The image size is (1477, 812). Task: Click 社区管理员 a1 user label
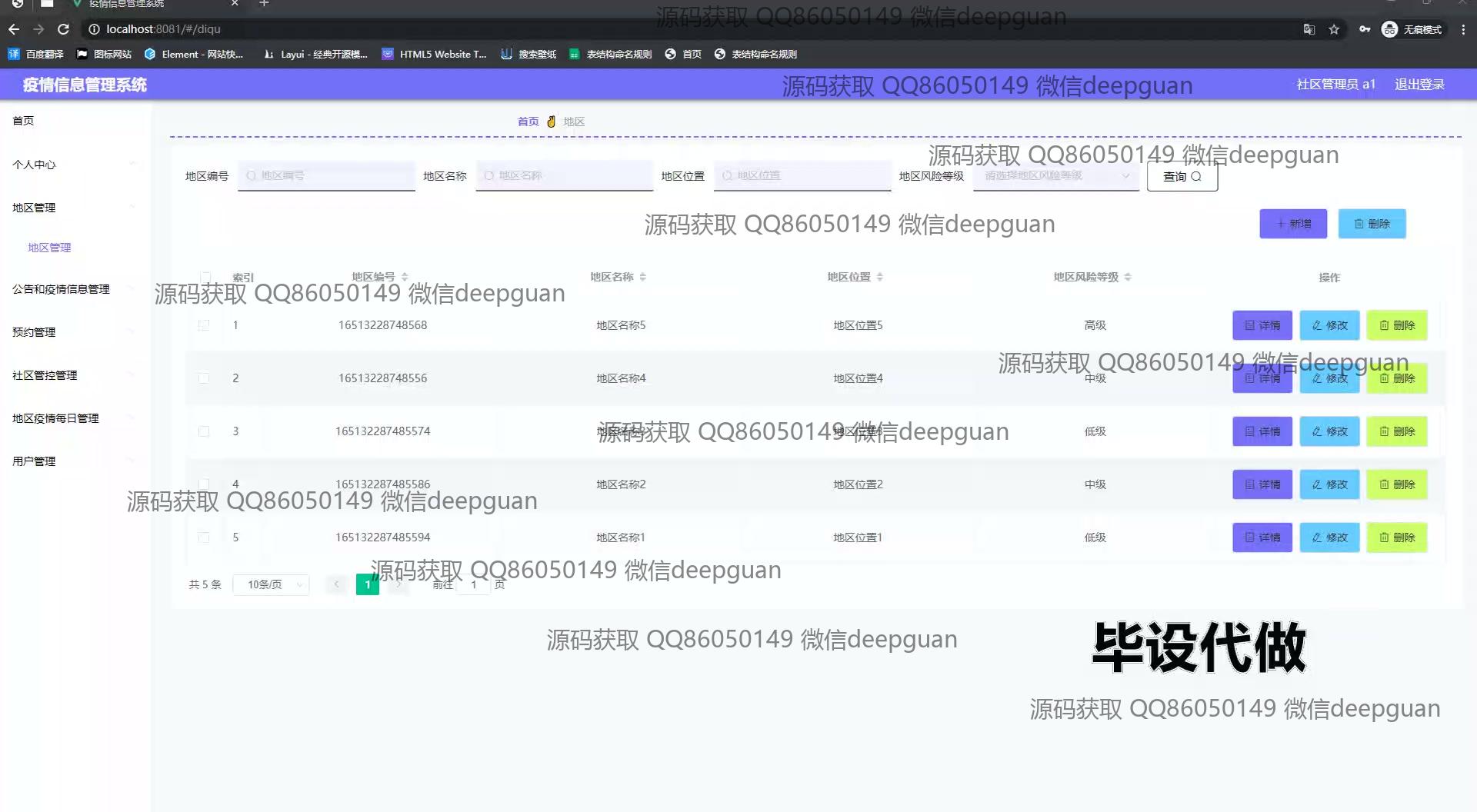pos(1335,85)
